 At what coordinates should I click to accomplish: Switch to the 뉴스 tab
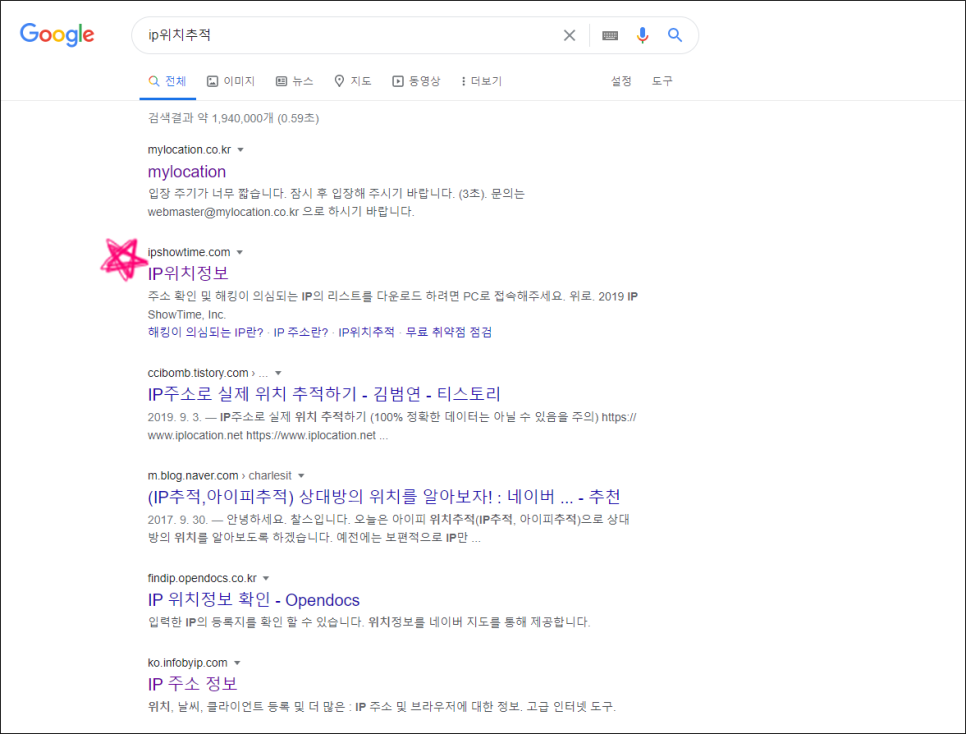[x=294, y=81]
